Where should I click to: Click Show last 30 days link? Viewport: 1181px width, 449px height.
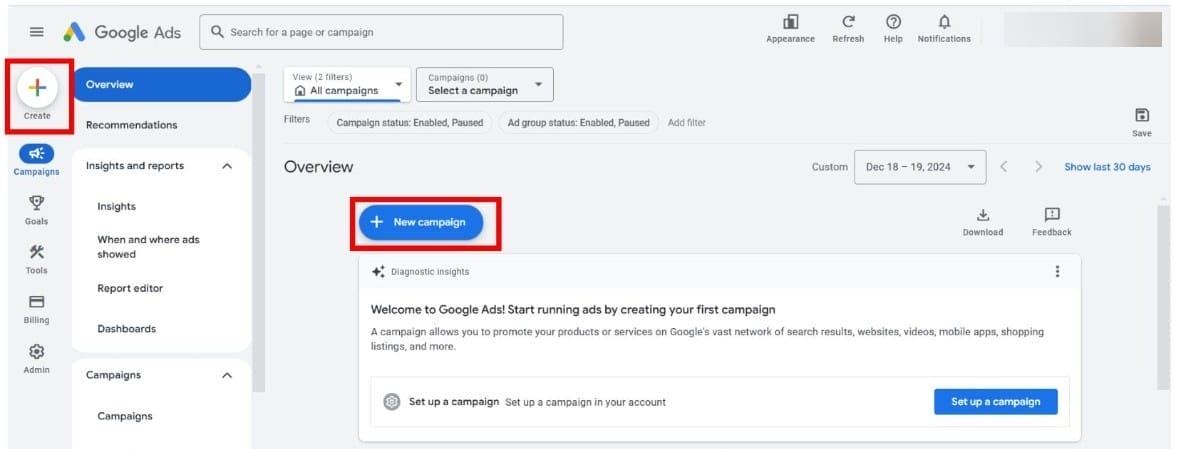1107,167
